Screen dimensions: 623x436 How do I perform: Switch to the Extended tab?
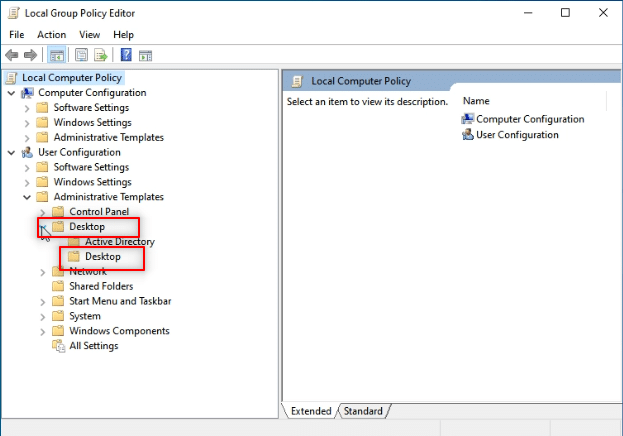pyautogui.click(x=311, y=411)
